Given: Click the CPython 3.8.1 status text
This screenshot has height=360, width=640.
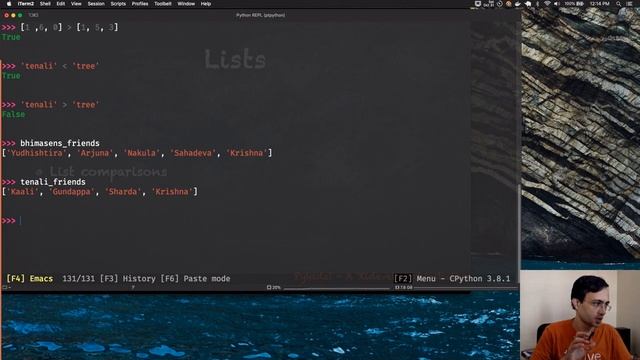Looking at the screenshot, I should (480, 278).
